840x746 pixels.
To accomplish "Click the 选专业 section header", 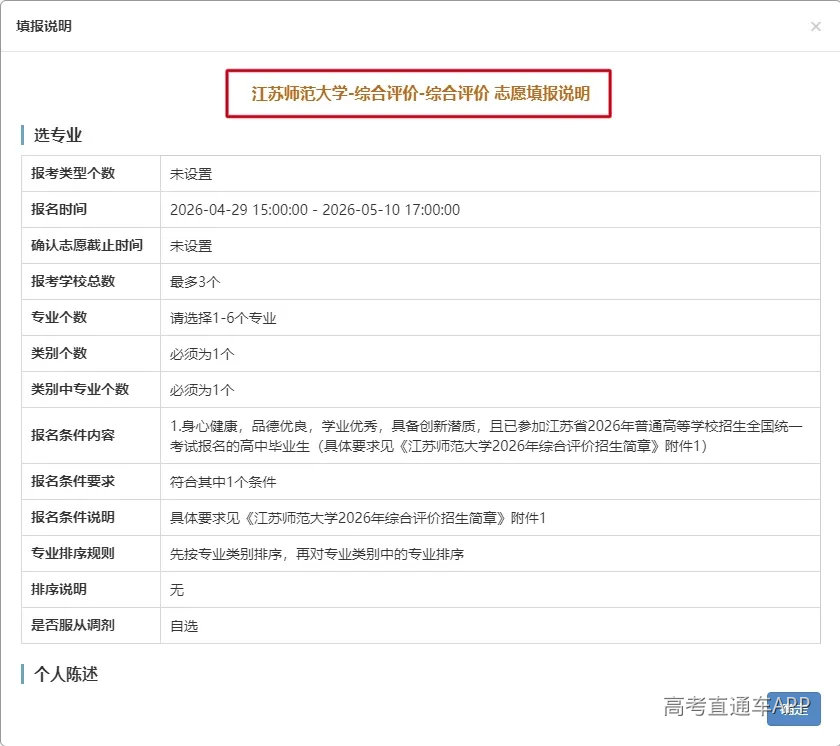I will 58,135.
